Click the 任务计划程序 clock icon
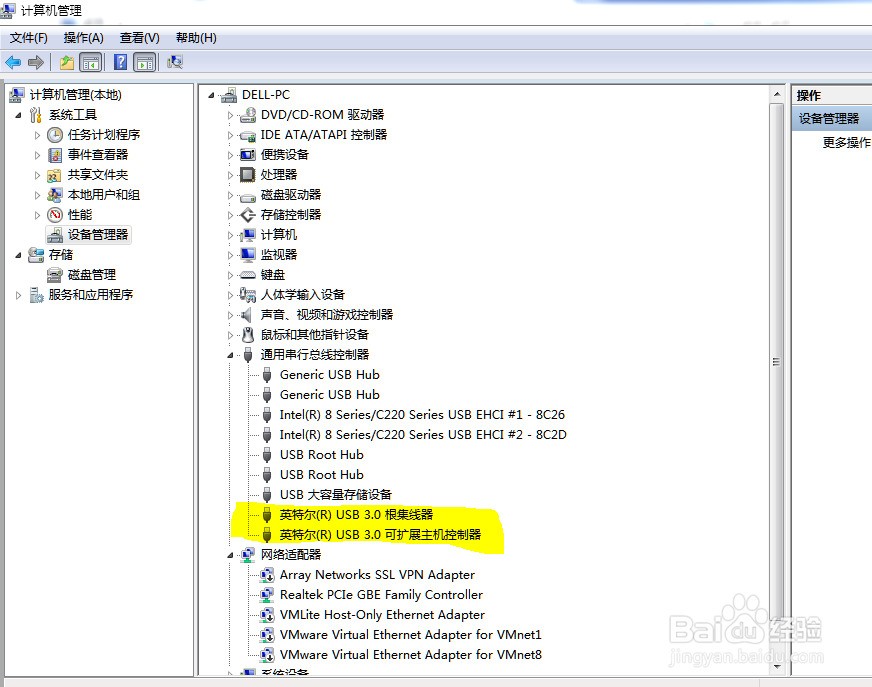 point(55,135)
